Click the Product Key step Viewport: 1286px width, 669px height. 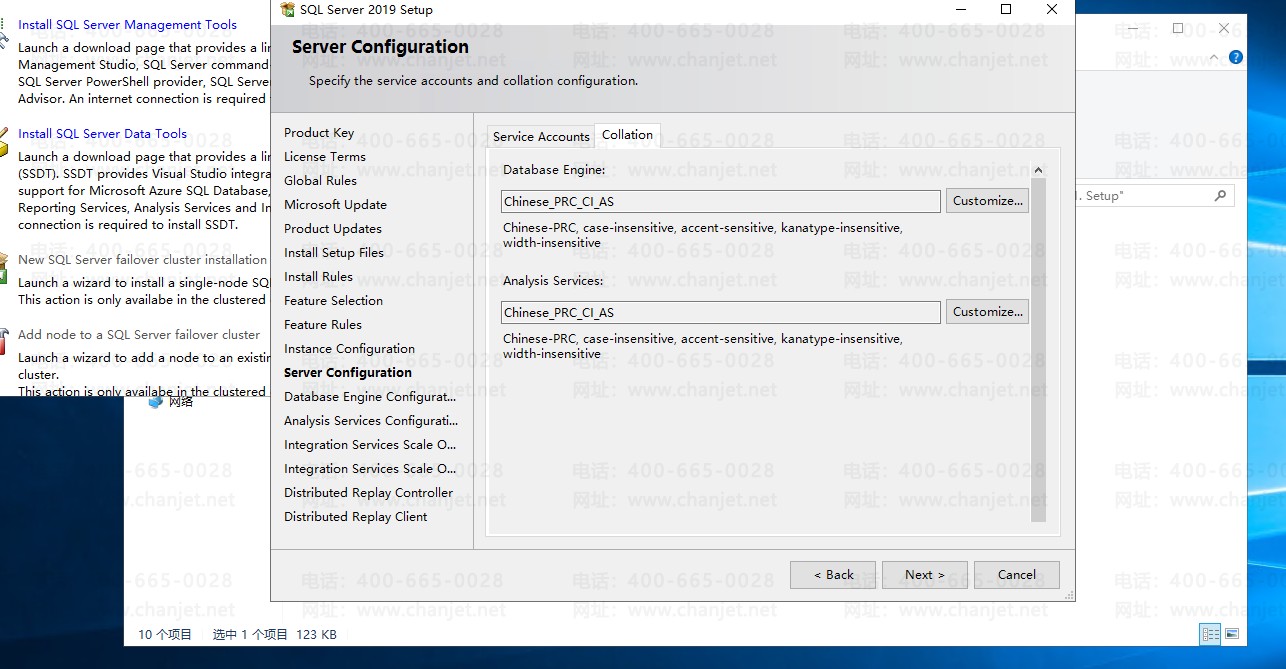[x=319, y=133]
